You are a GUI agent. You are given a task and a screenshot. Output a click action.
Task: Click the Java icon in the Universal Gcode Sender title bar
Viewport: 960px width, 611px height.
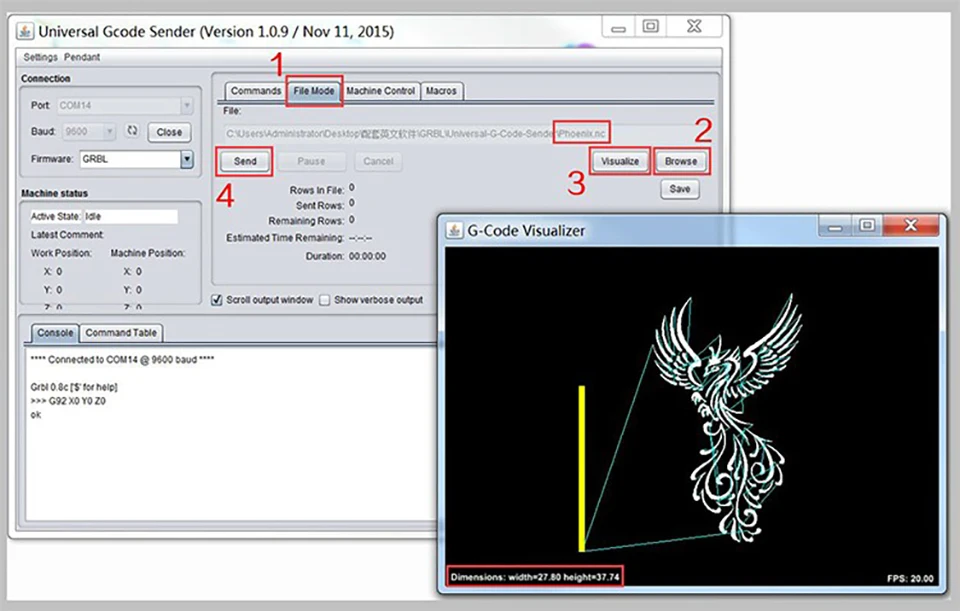click(25, 31)
